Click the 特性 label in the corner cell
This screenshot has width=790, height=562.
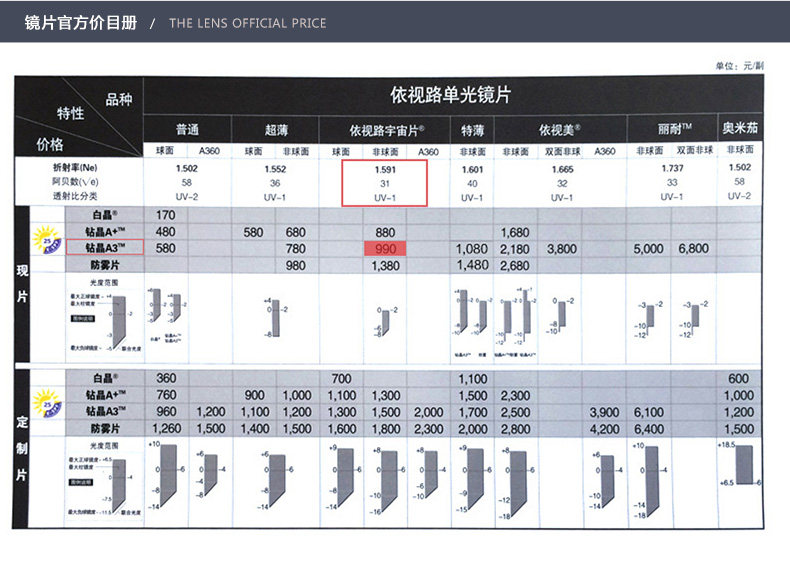(70, 113)
